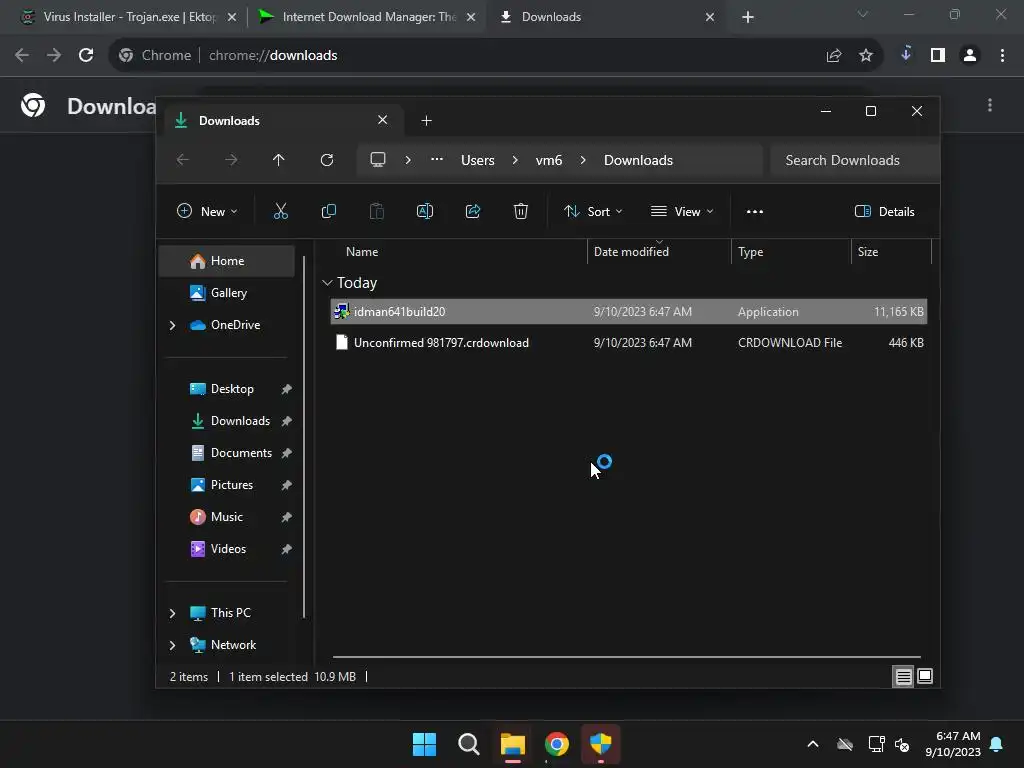Image resolution: width=1024 pixels, height=768 pixels.
Task: Open Videos in the navigation pane
Action: tap(227, 549)
